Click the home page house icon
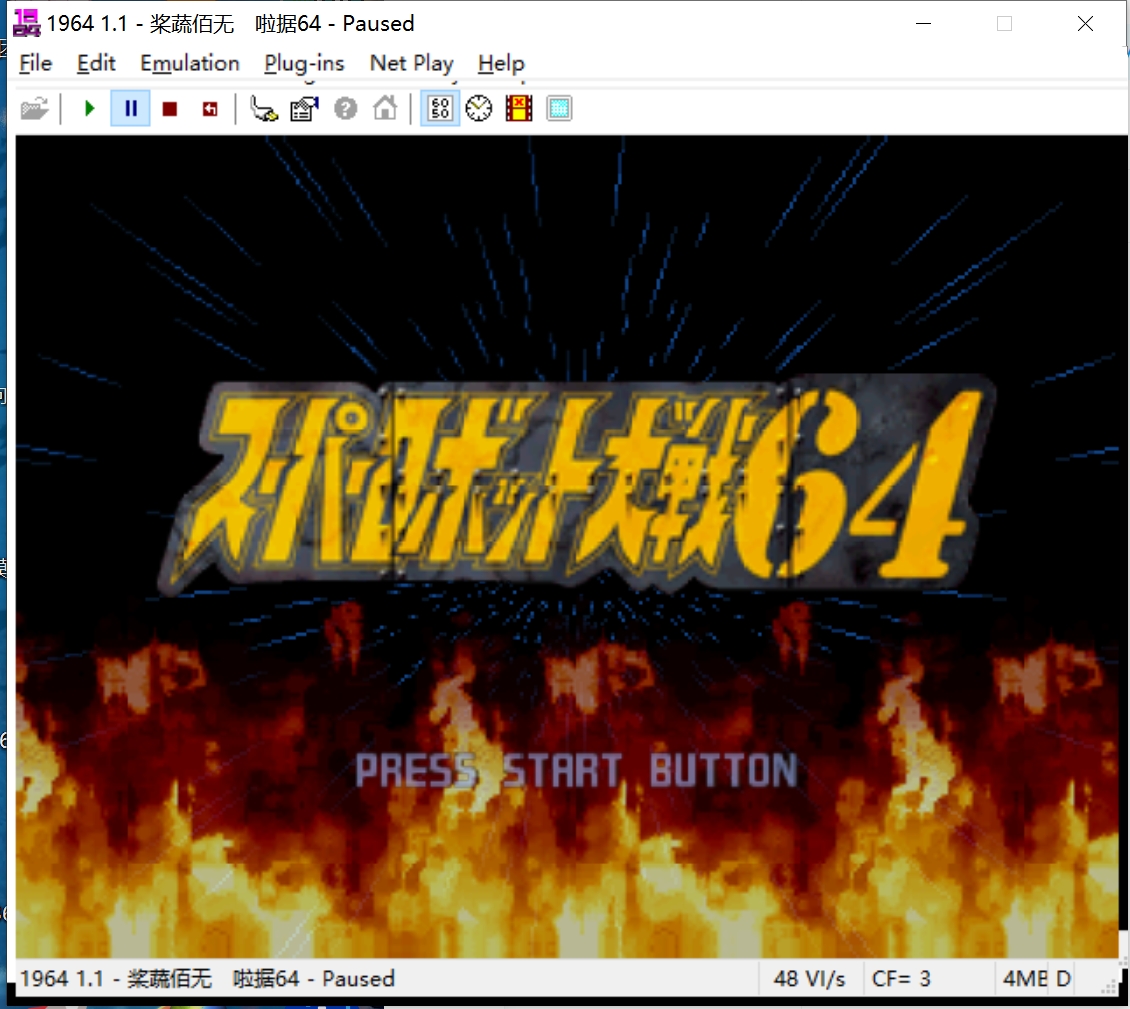The height and width of the screenshot is (1009, 1130). coord(385,109)
